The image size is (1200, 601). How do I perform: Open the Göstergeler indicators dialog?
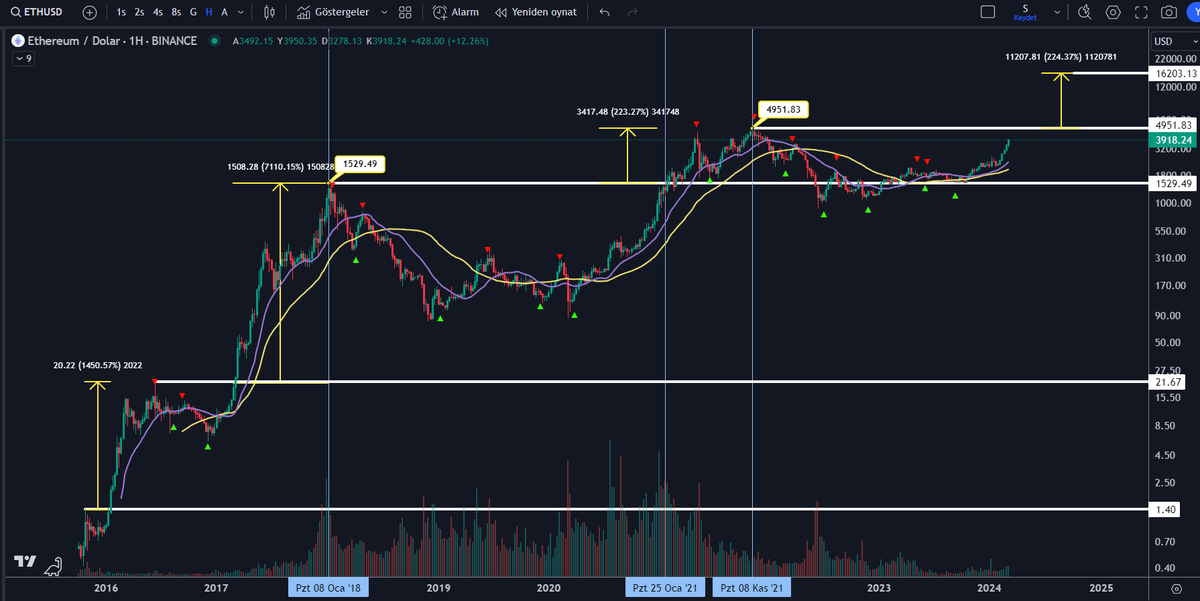pos(333,12)
